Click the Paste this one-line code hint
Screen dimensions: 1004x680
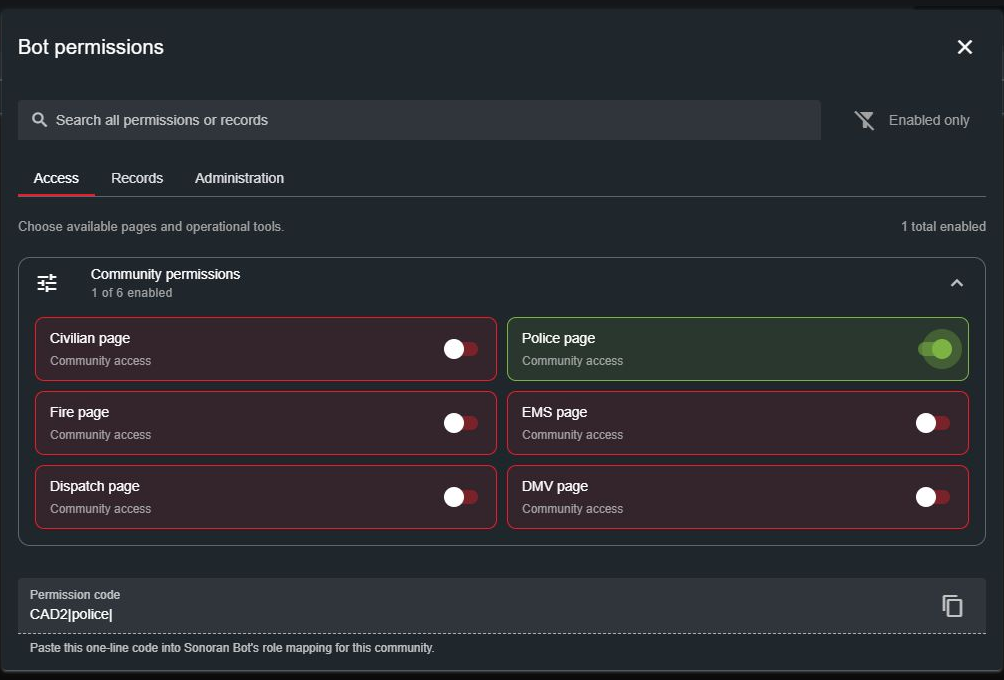click(x=232, y=647)
